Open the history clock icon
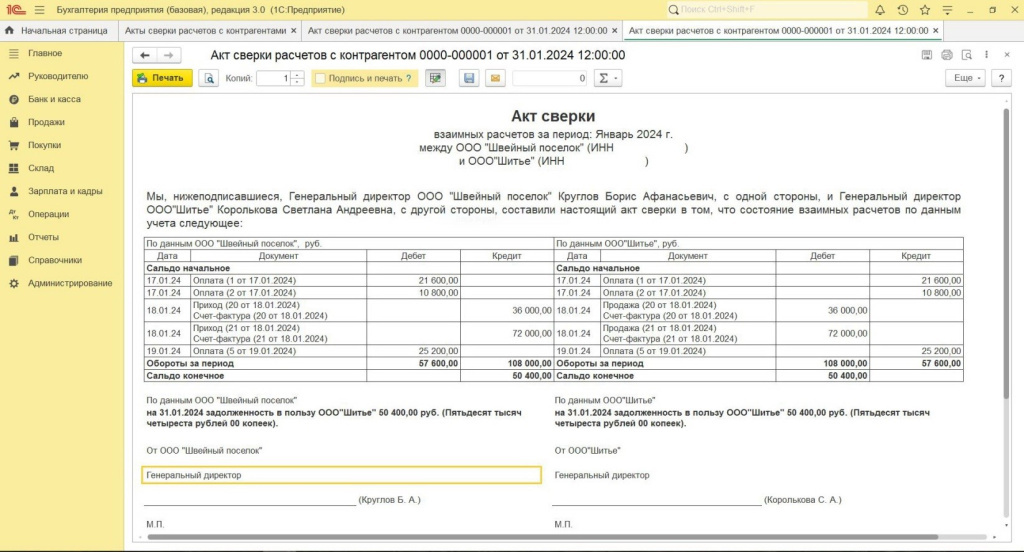The width and height of the screenshot is (1024, 552). tap(902, 9)
